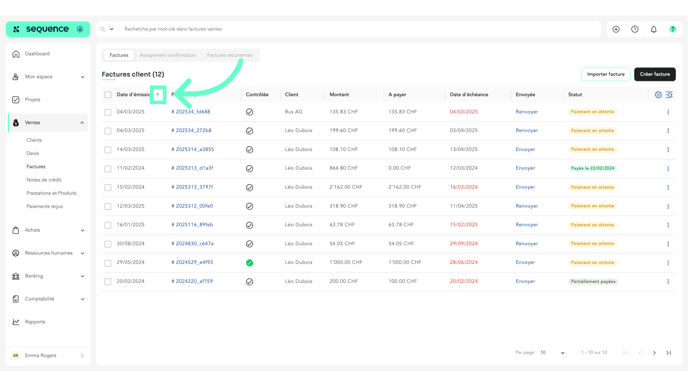
Task: Tick the select-all checkbox in table header
Action: pos(108,95)
